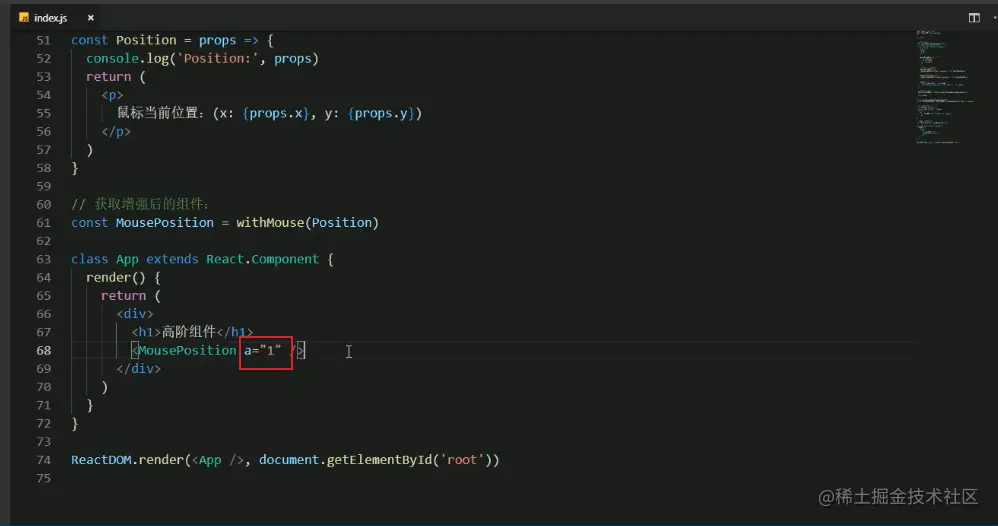Click the JS file icon on index.js tab
This screenshot has height=526, width=998.
tap(24, 18)
